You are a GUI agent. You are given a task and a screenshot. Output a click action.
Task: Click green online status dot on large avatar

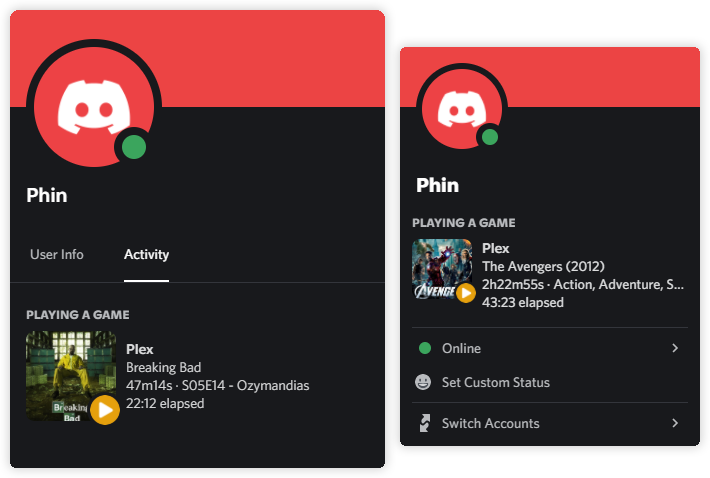[x=134, y=147]
